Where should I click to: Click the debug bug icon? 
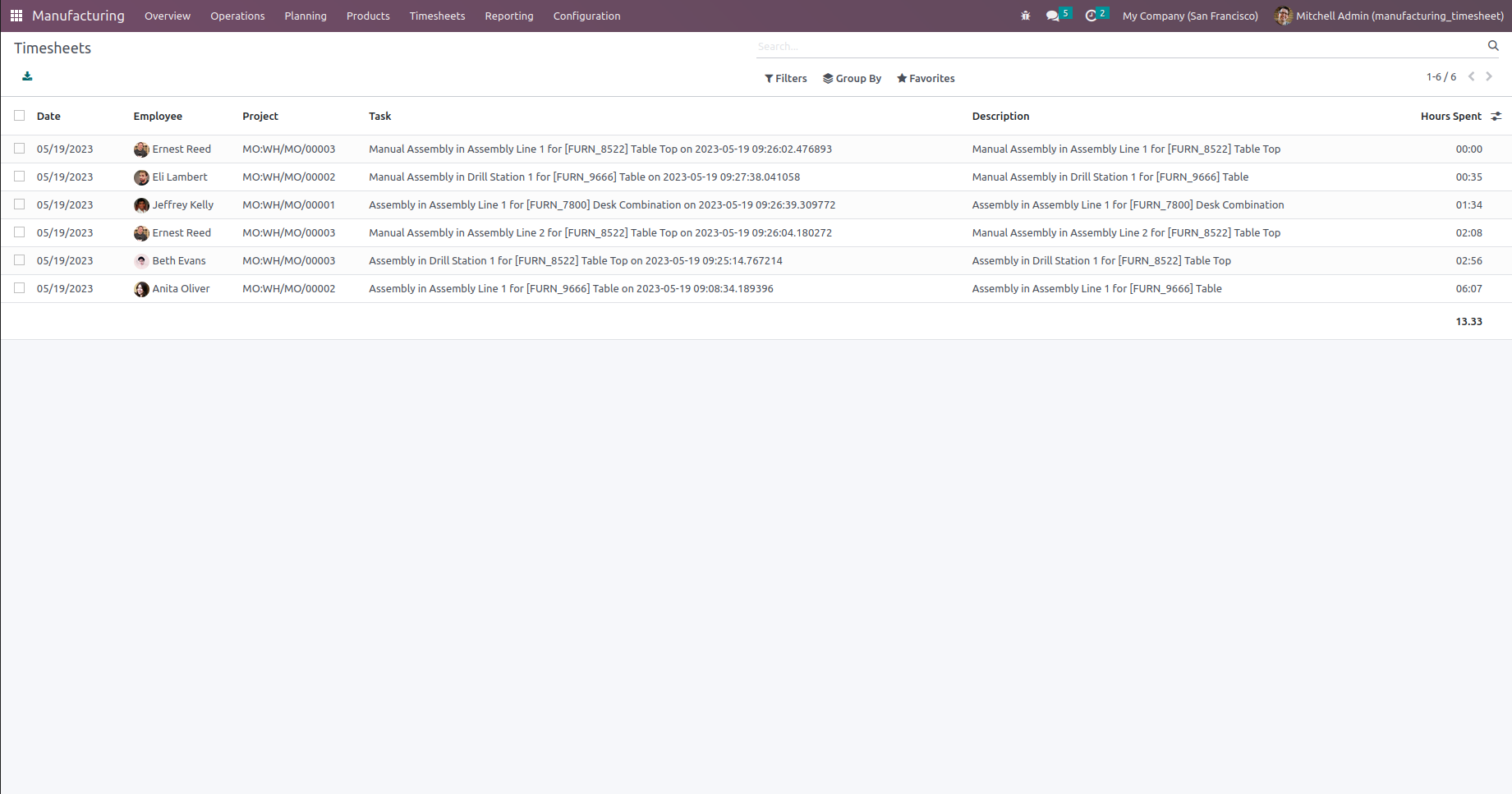coord(1025,16)
